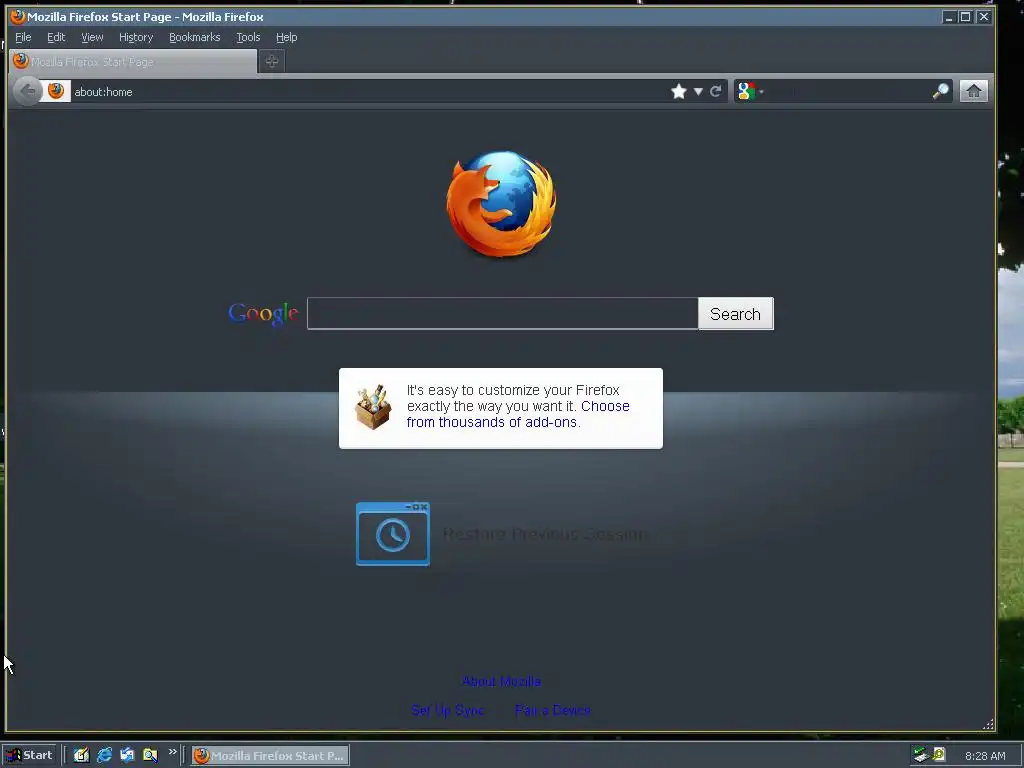Open the About Mozilla link
Viewport: 1024px width, 768px height.
pyautogui.click(x=502, y=681)
